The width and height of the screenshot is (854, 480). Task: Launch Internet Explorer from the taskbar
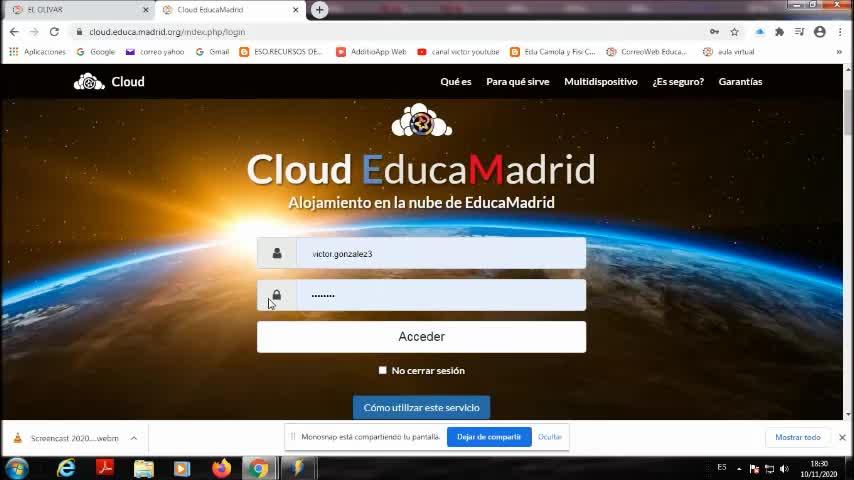(x=66, y=469)
